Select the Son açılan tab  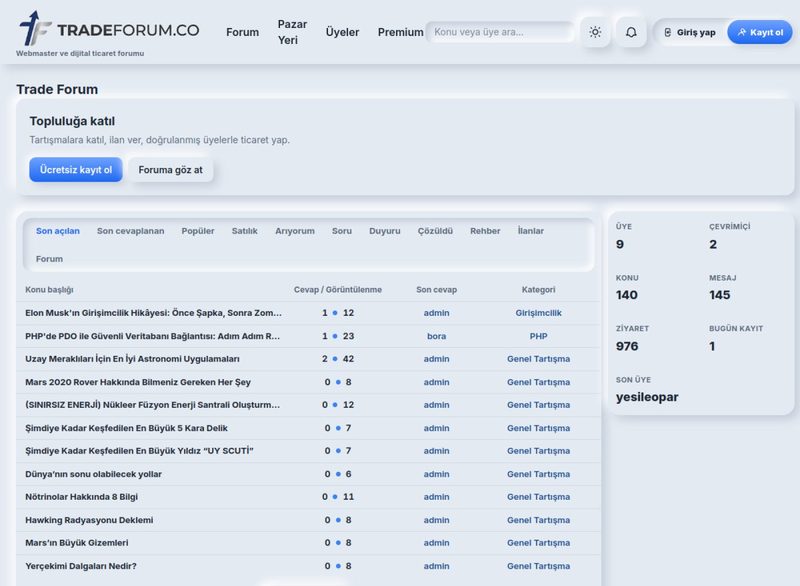click(x=58, y=231)
